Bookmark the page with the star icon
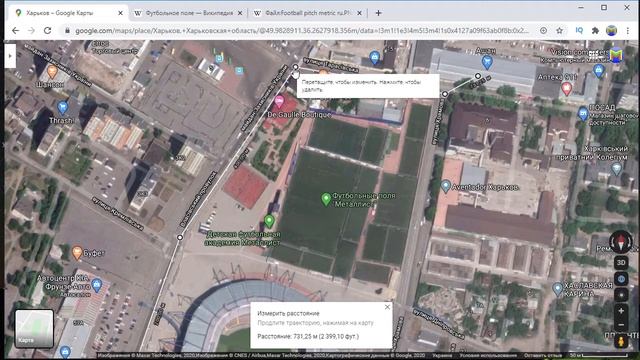 coord(560,31)
